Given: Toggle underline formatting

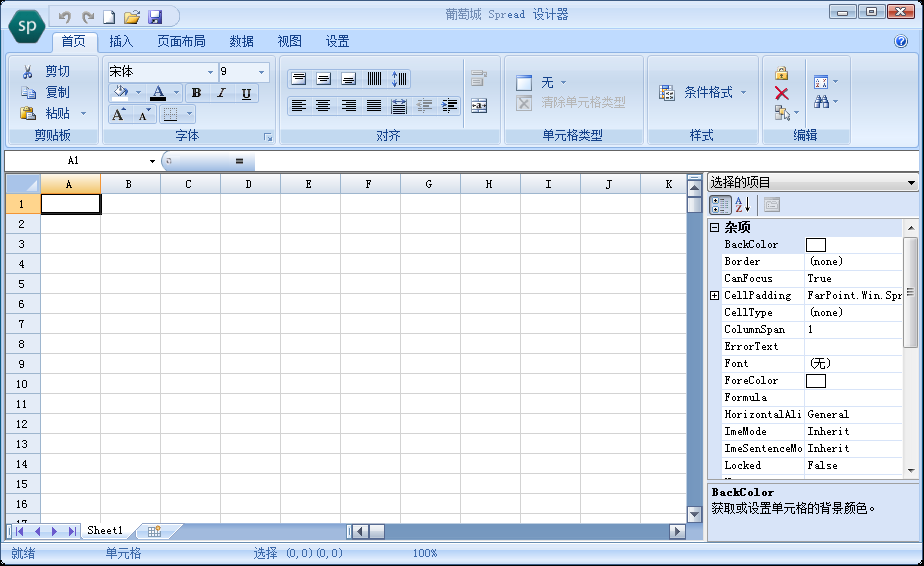Looking at the screenshot, I should click(246, 93).
